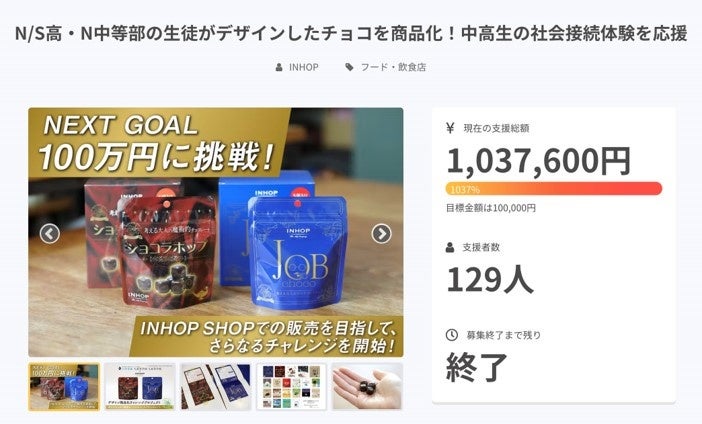Screen dimensions: 702x424
Task: Click the main NEXT GOAL carousel image
Action: [216, 232]
